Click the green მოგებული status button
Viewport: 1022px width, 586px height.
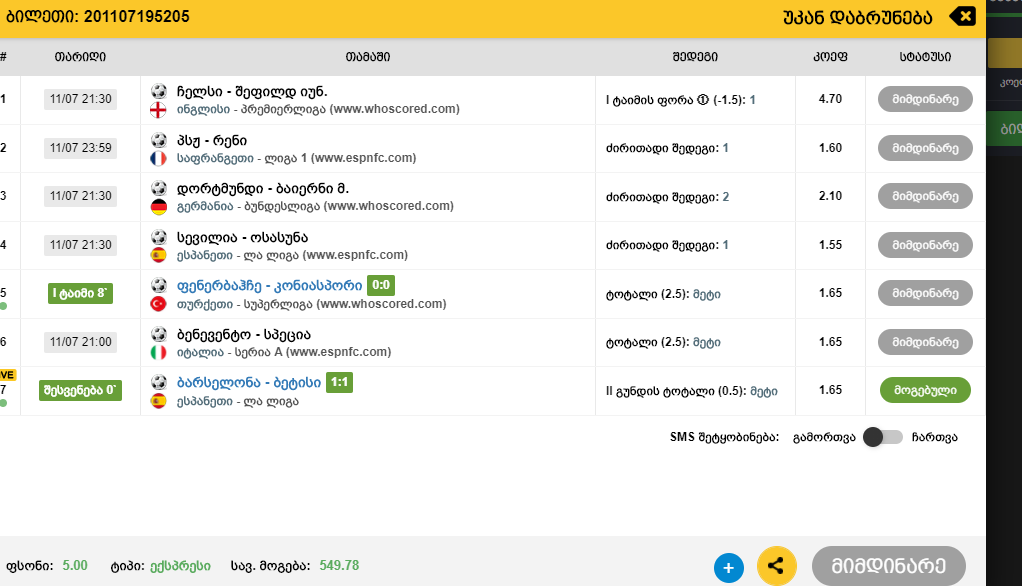point(925,390)
